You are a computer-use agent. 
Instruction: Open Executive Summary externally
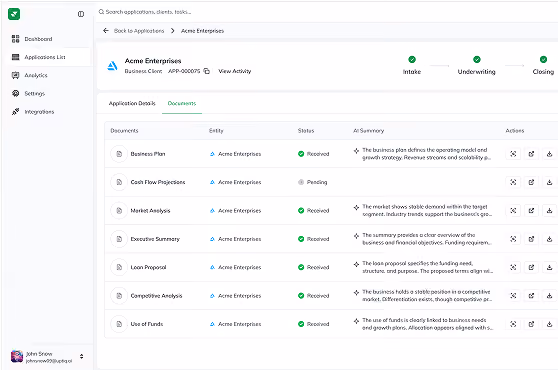coord(531,239)
